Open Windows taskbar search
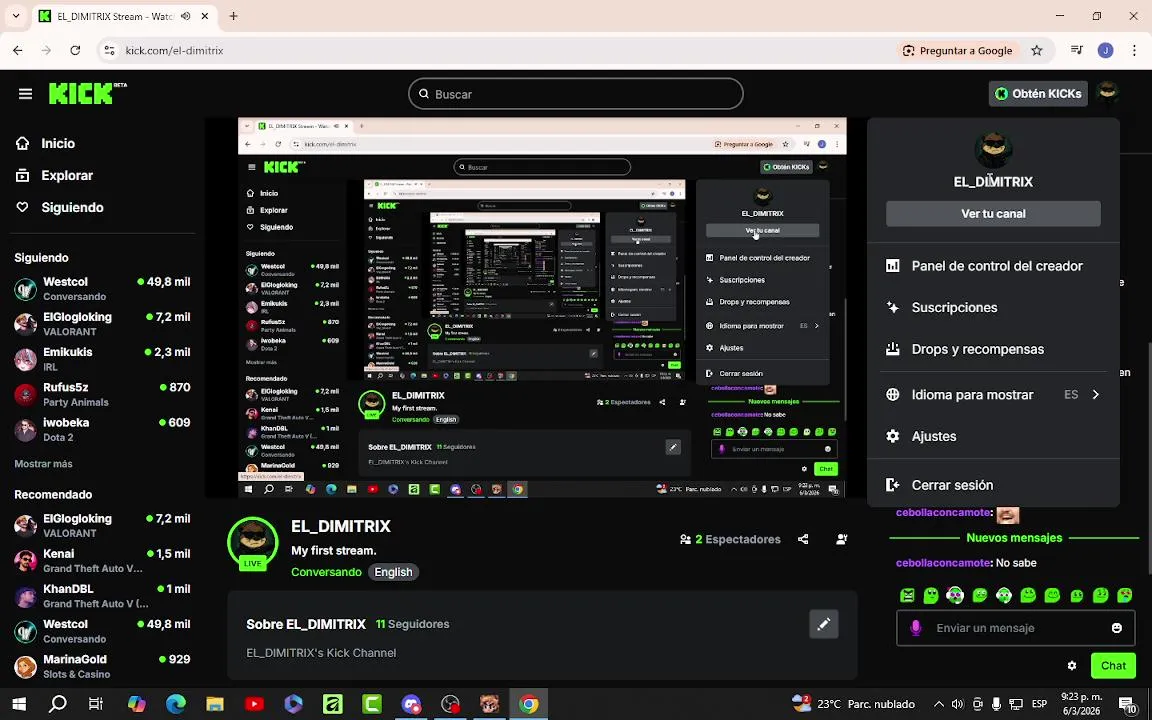This screenshot has height=720, width=1152. click(x=57, y=705)
